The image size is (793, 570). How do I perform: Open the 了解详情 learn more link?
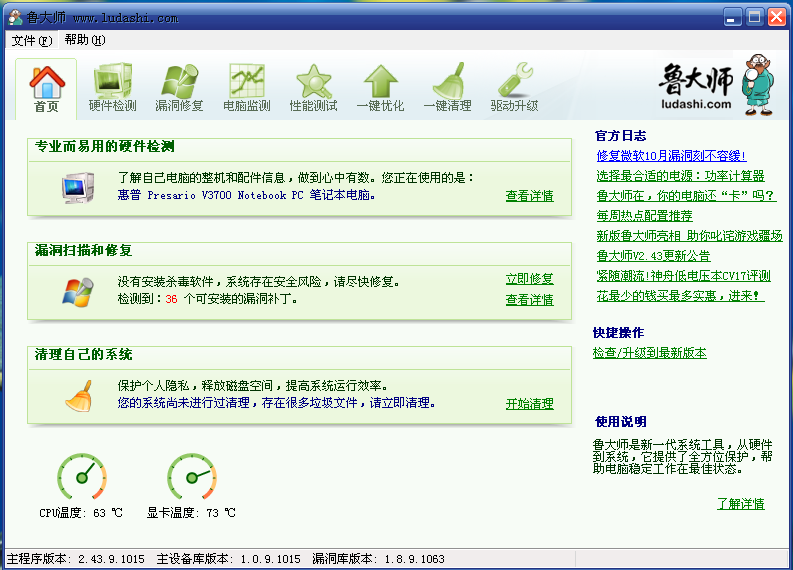[x=740, y=503]
